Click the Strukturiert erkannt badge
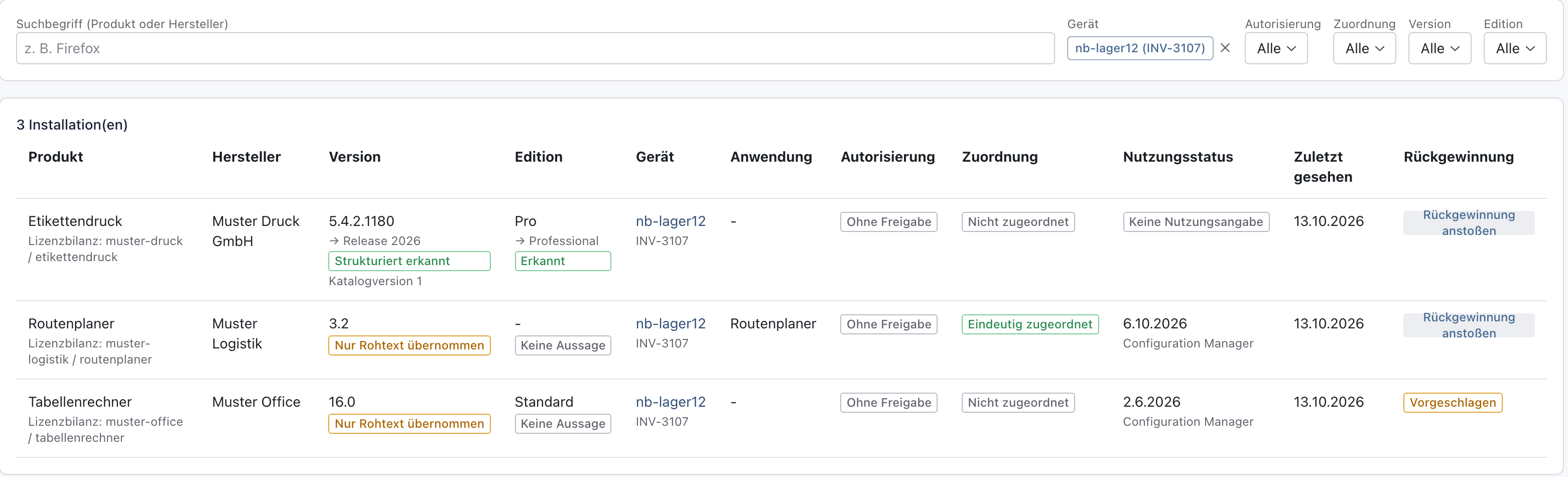1568x477 pixels. [x=409, y=261]
